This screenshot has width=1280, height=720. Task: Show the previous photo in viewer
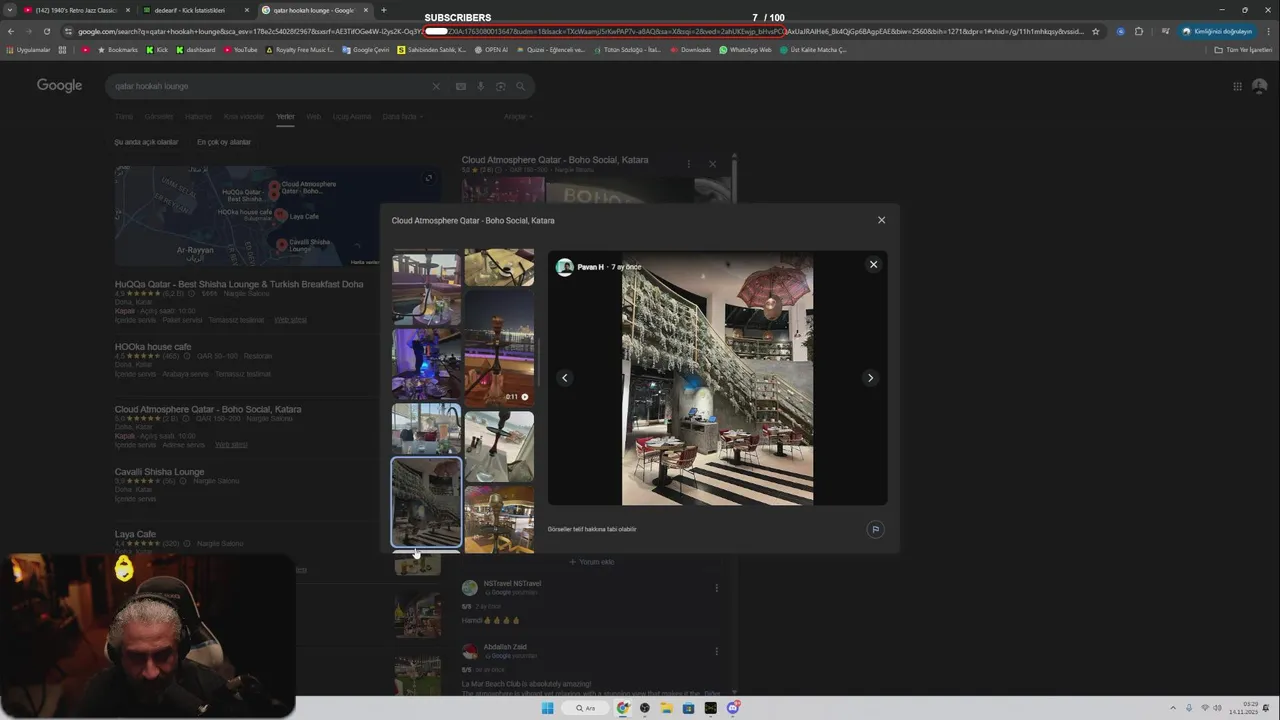(x=565, y=378)
